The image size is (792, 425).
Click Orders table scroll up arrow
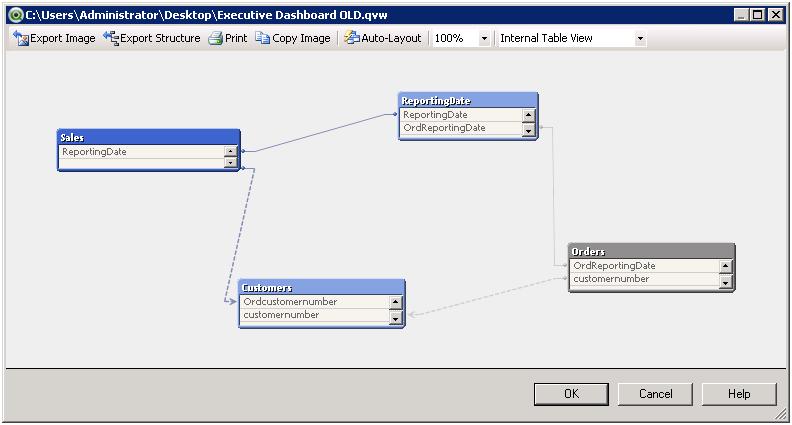[725, 265]
